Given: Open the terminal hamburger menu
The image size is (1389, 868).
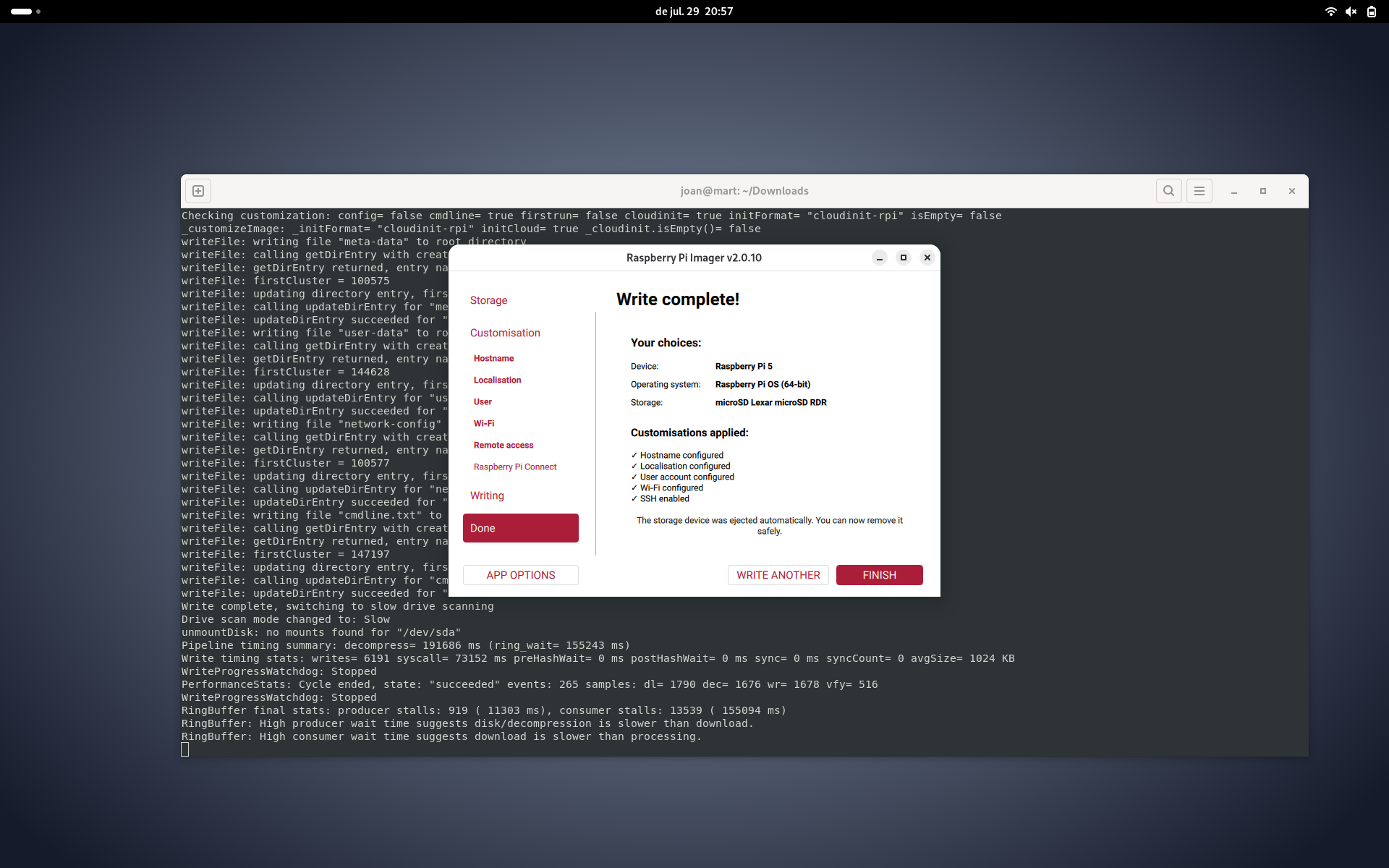Looking at the screenshot, I should pyautogui.click(x=1199, y=191).
